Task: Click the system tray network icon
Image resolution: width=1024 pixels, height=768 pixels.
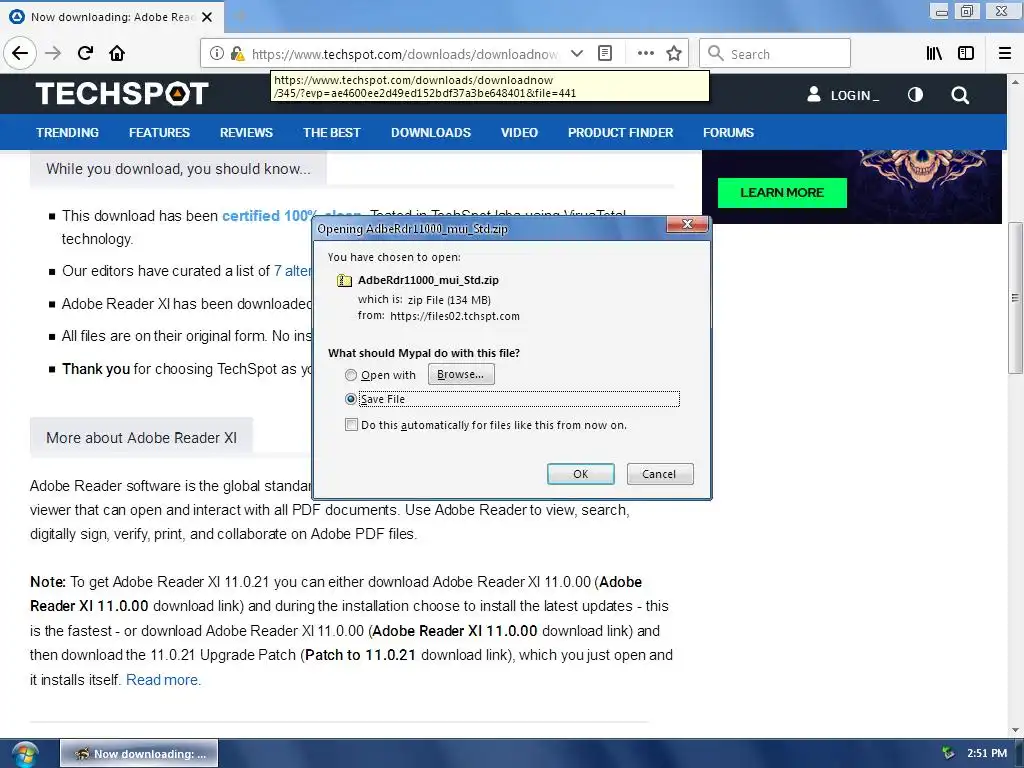Action: [948, 753]
